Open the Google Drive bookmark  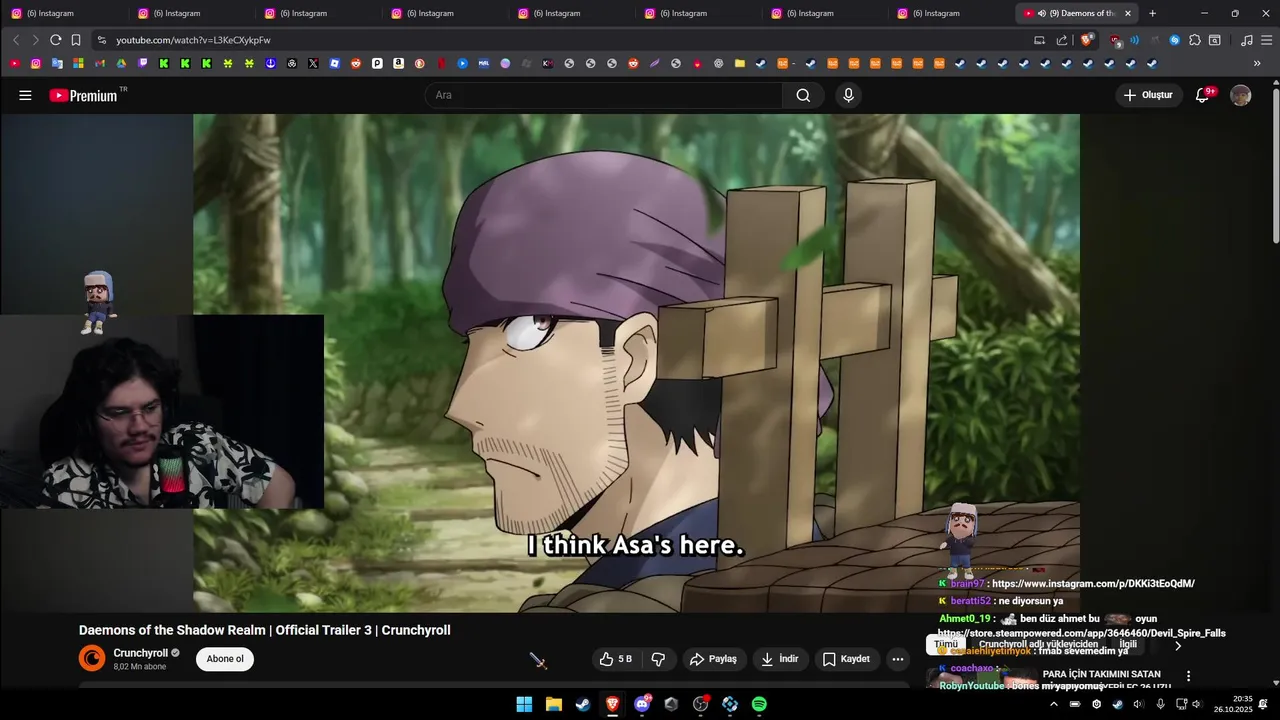[x=121, y=63]
